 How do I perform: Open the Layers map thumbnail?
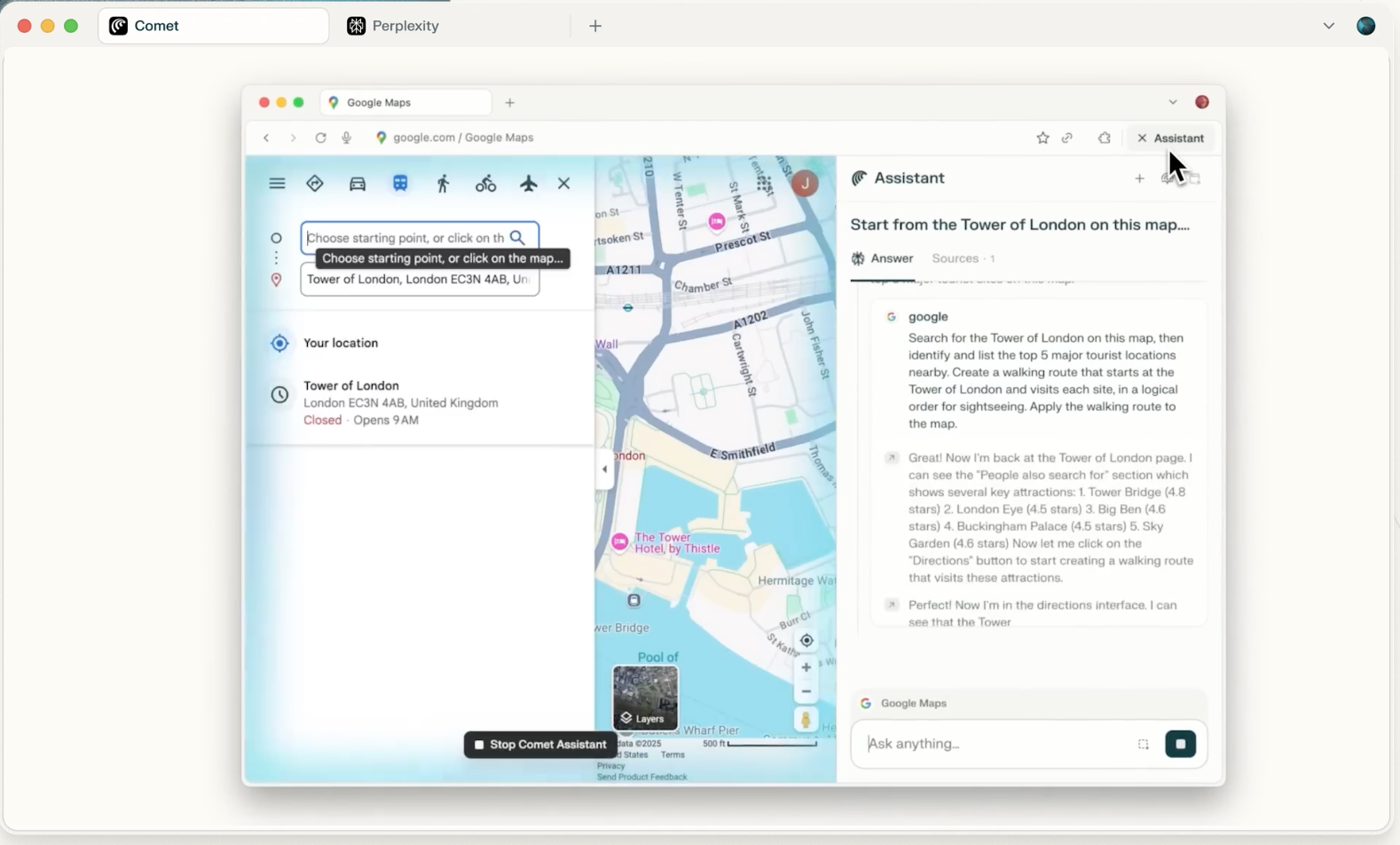[x=645, y=698]
